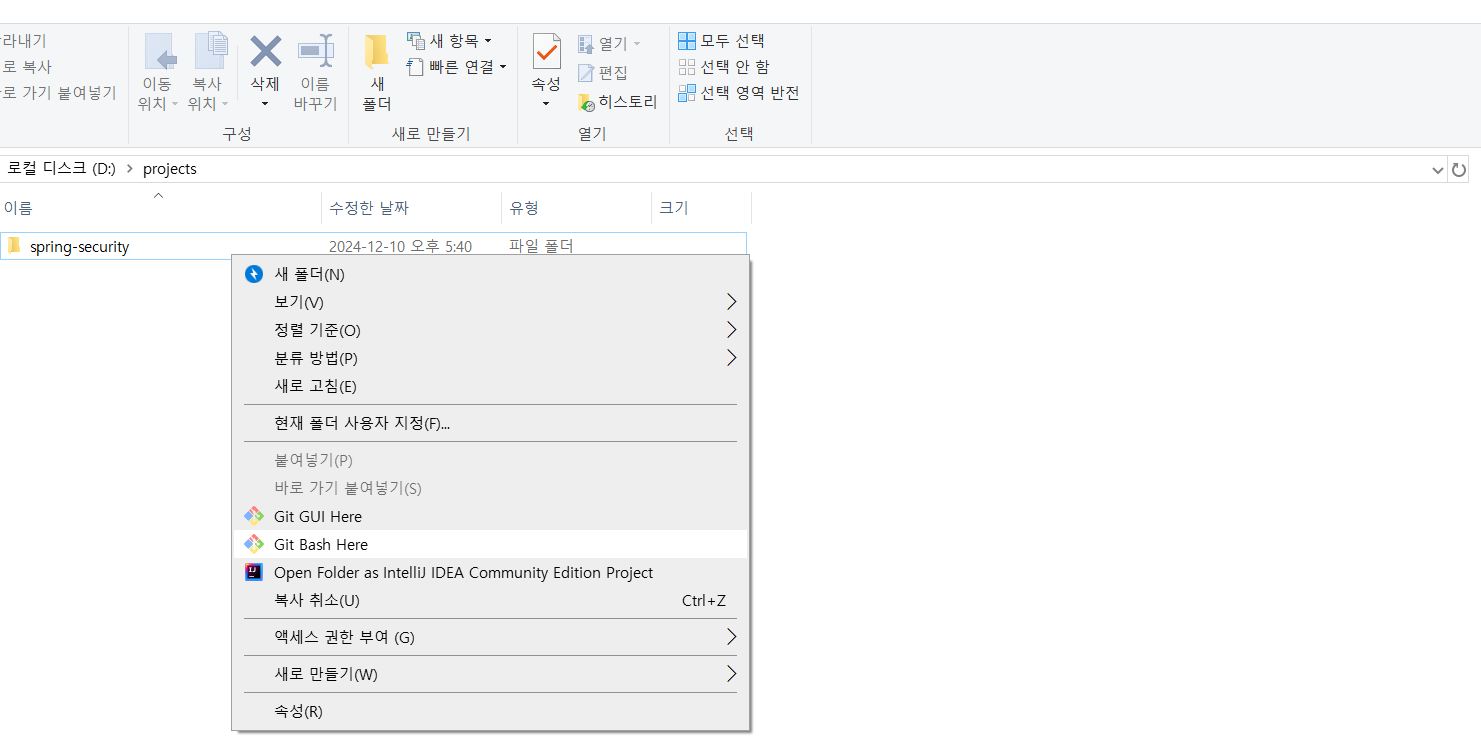Choose Open Folder as IntelliJ IDEA Project

[x=490, y=572]
